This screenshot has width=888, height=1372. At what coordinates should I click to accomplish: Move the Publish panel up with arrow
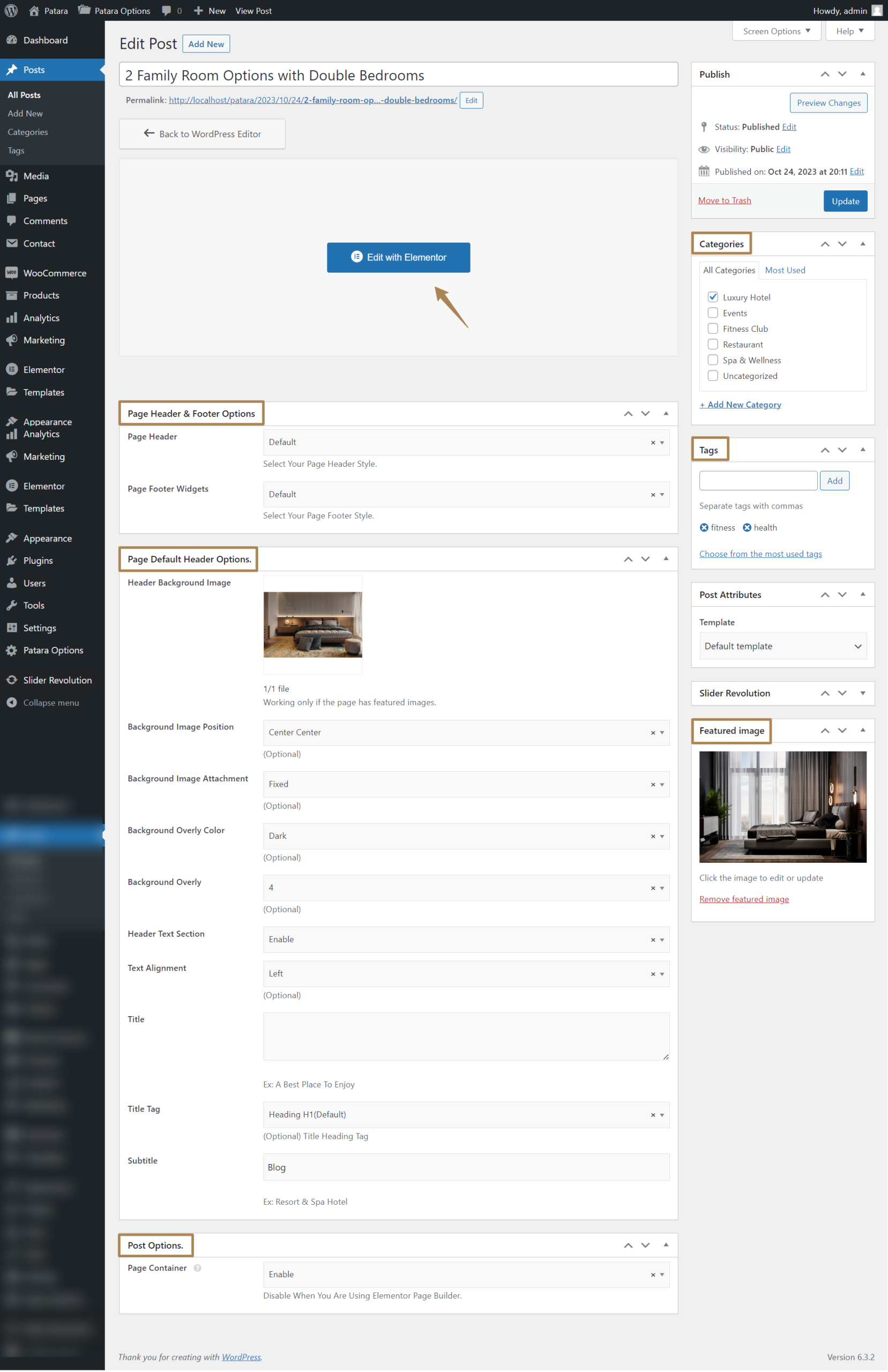pos(825,74)
